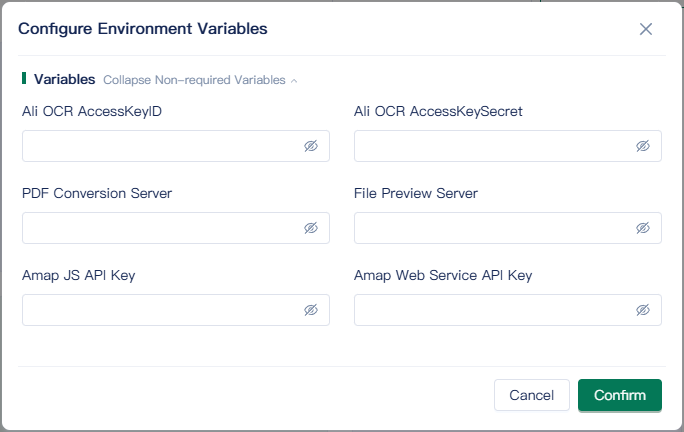Reveal the Ali OCR AccessKeySecret value
The width and height of the screenshot is (684, 432).
pos(643,146)
